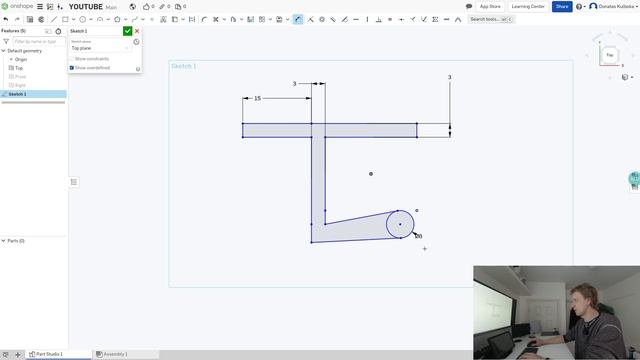Image resolution: width=640 pixels, height=360 pixels.
Task: Select the Sketch fillet tool
Action: pos(204,19)
